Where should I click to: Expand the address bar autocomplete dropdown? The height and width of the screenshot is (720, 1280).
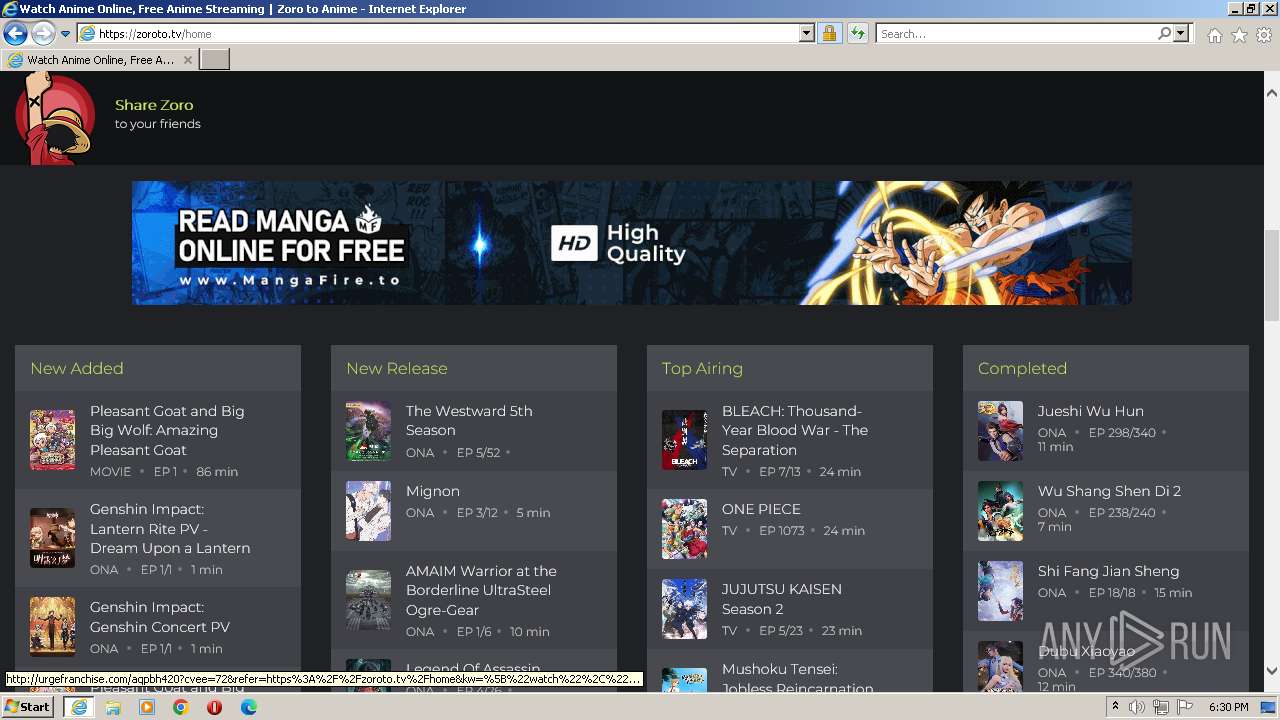click(x=807, y=34)
